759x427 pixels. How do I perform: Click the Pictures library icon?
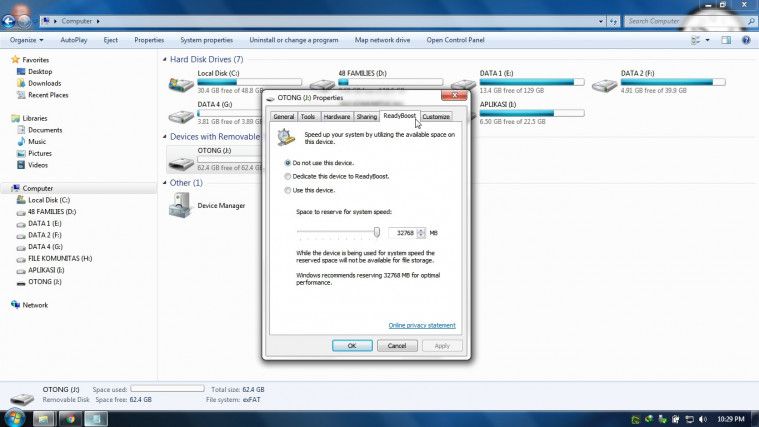point(21,153)
